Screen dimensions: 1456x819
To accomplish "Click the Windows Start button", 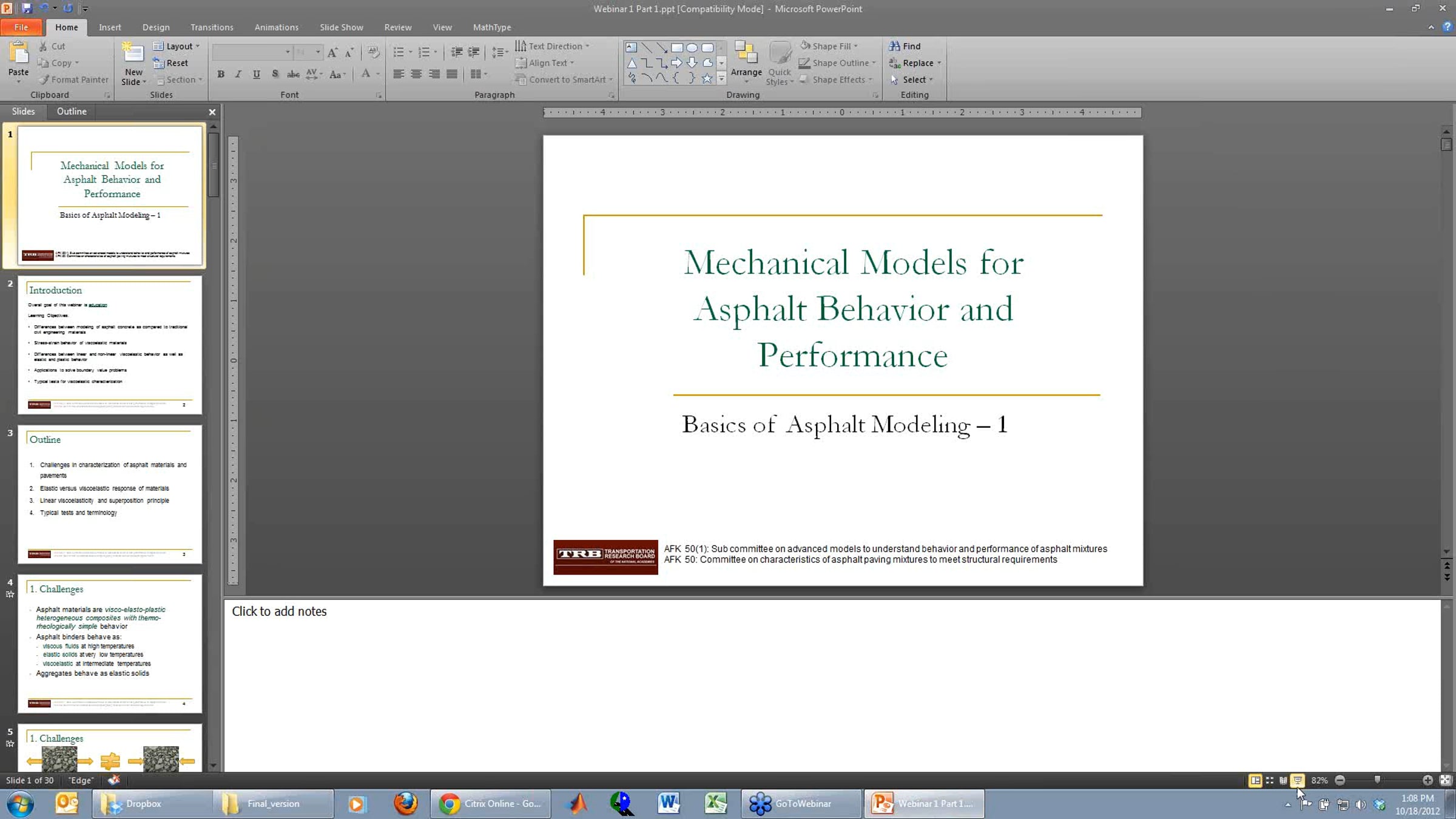I will click(x=21, y=803).
